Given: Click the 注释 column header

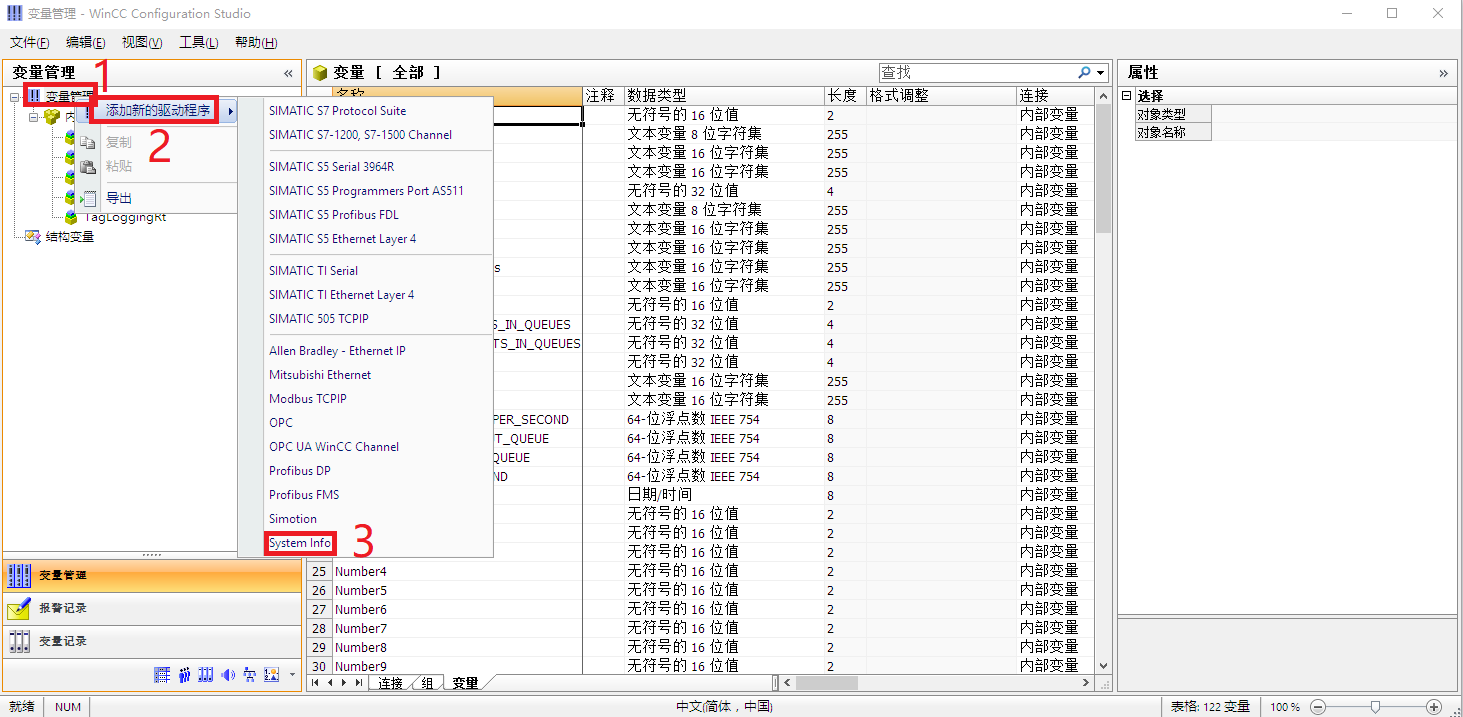Looking at the screenshot, I should (603, 96).
